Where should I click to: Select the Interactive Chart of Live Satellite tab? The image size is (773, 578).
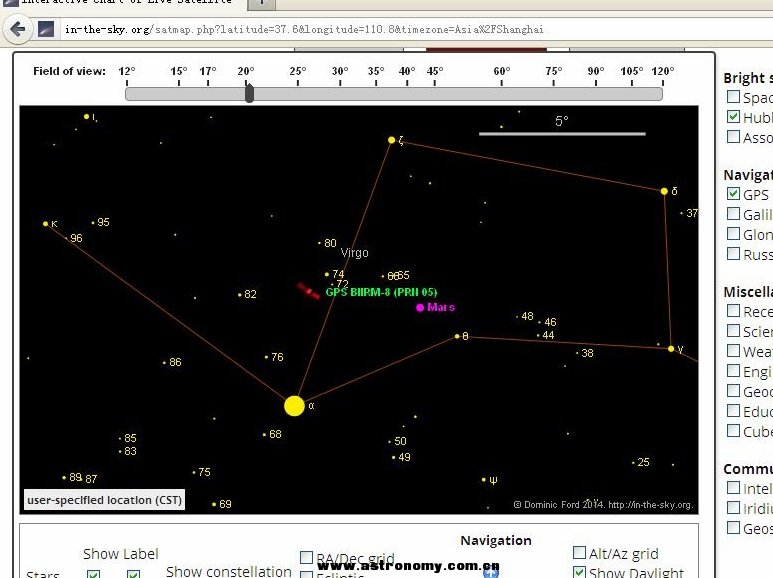tap(123, 3)
